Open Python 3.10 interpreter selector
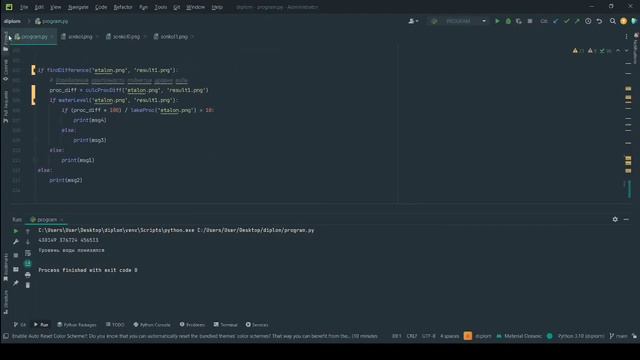 (581, 336)
